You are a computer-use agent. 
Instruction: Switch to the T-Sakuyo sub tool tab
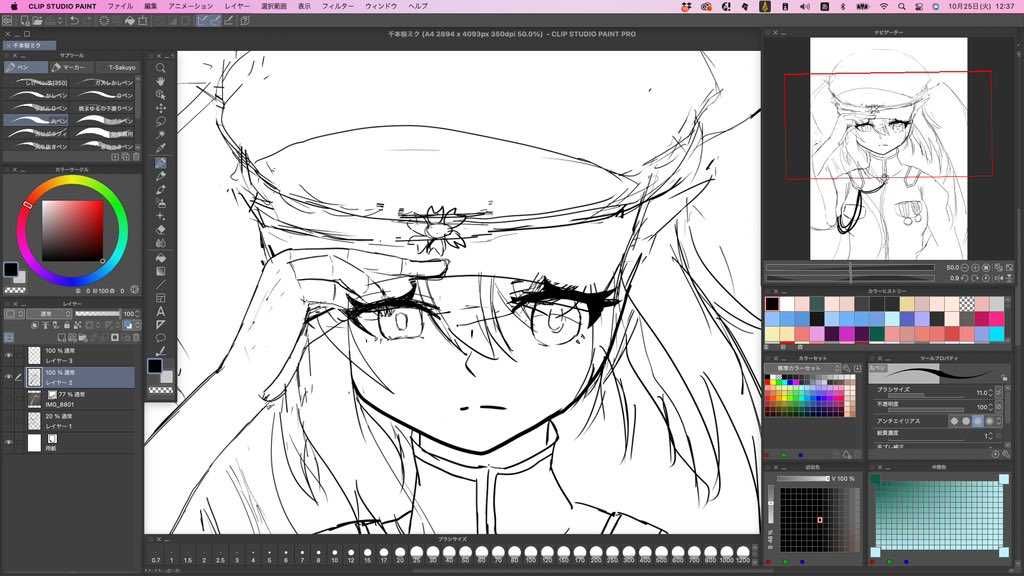pyautogui.click(x=118, y=67)
